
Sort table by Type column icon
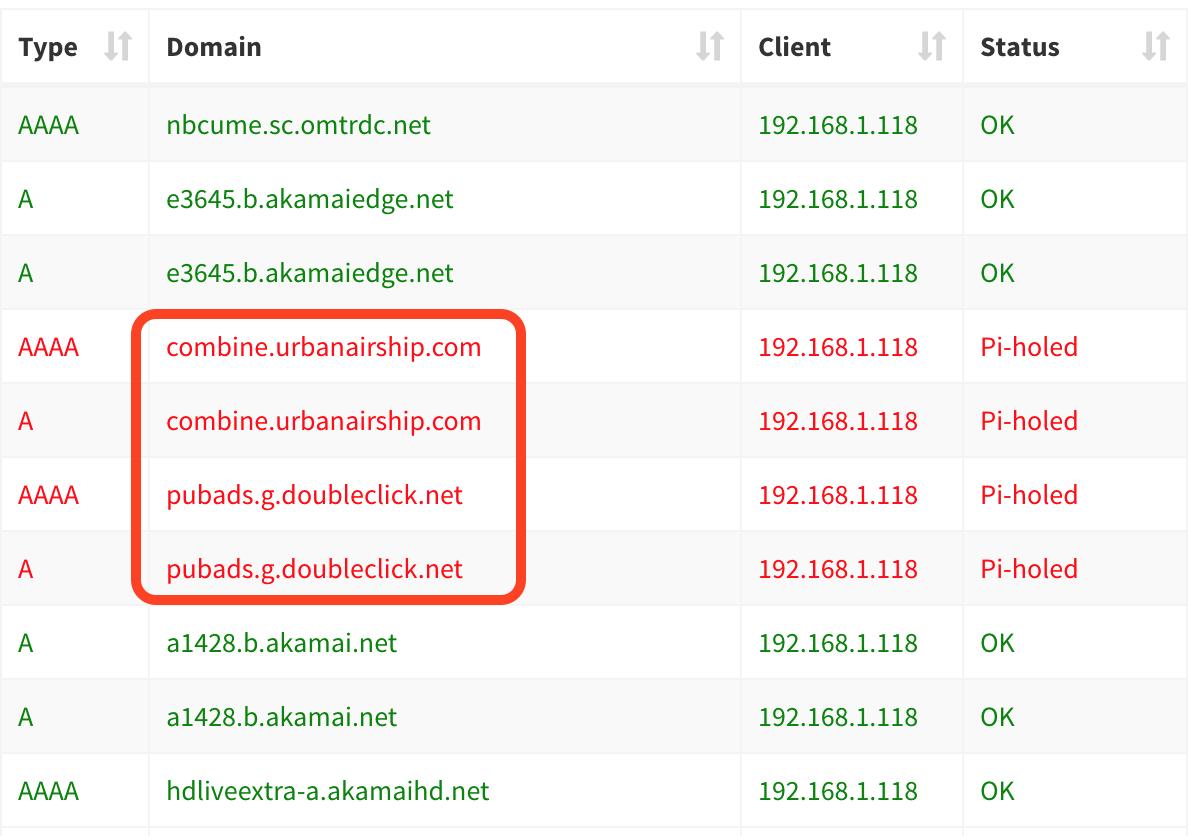click(118, 47)
